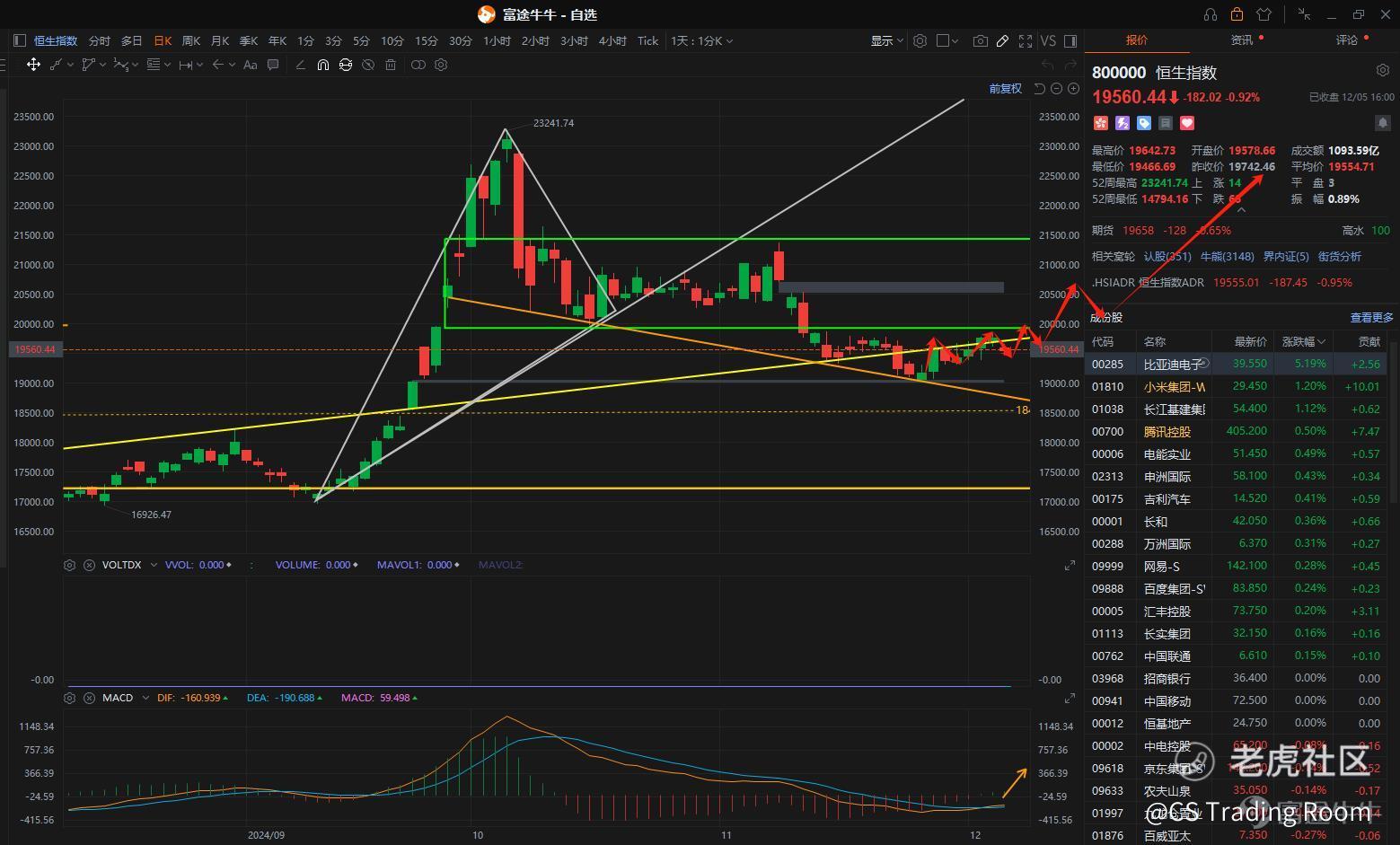Expand the chart to fullscreen
Viewport: 1400px width, 845px height.
click(1026, 40)
